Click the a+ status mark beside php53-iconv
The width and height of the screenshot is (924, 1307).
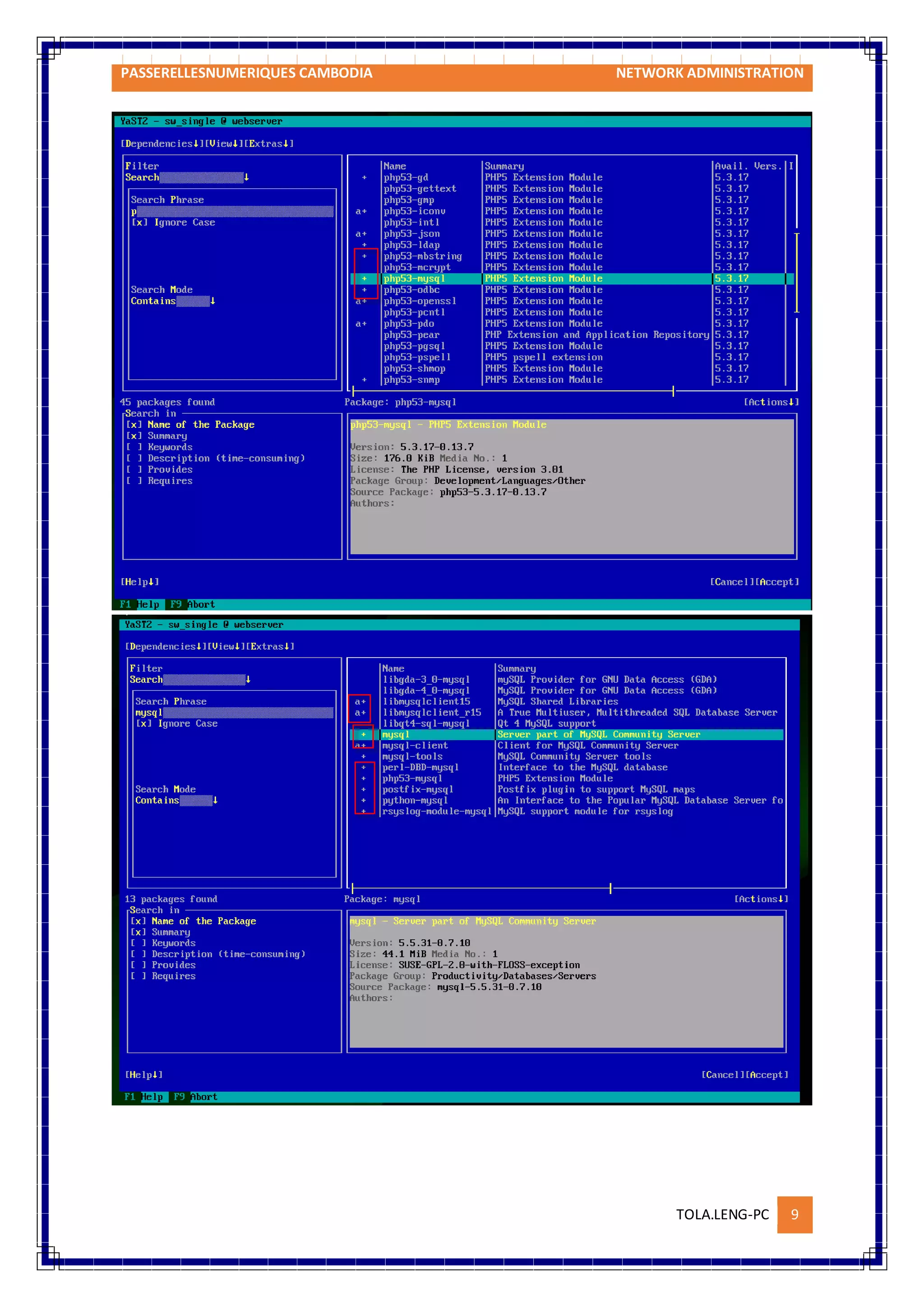pyautogui.click(x=361, y=211)
